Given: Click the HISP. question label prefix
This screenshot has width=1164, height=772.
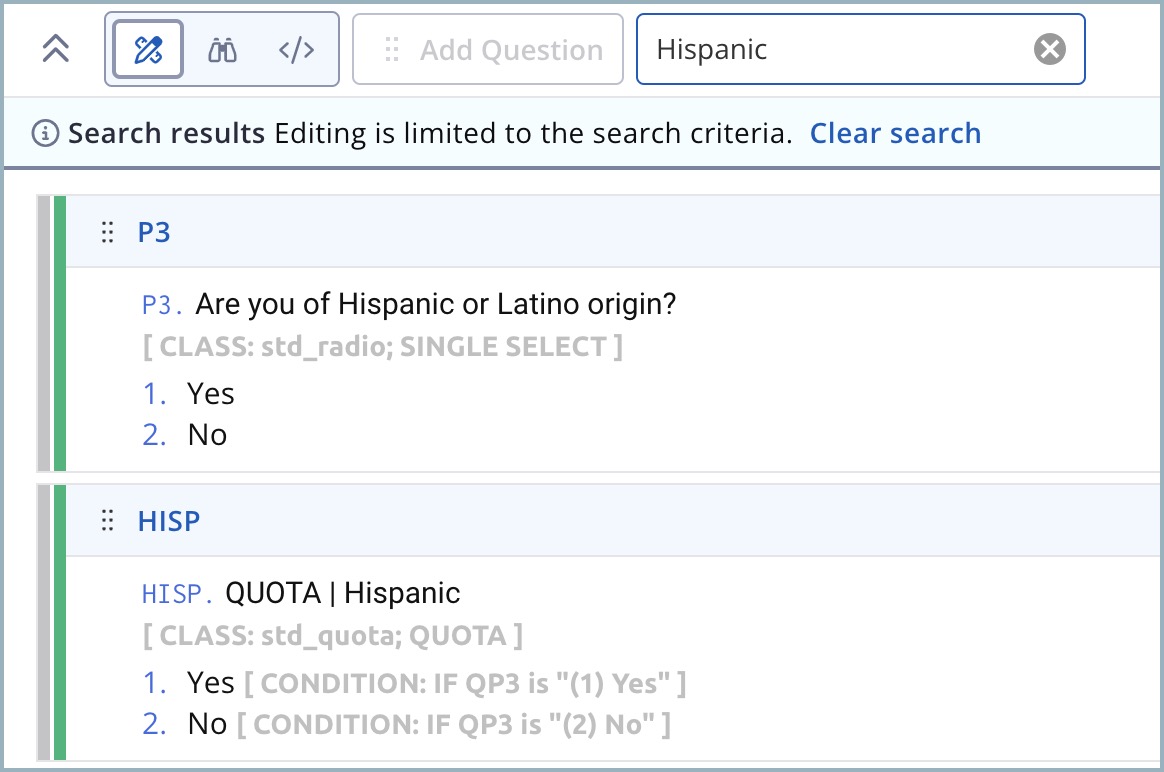Looking at the screenshot, I should [x=177, y=594].
